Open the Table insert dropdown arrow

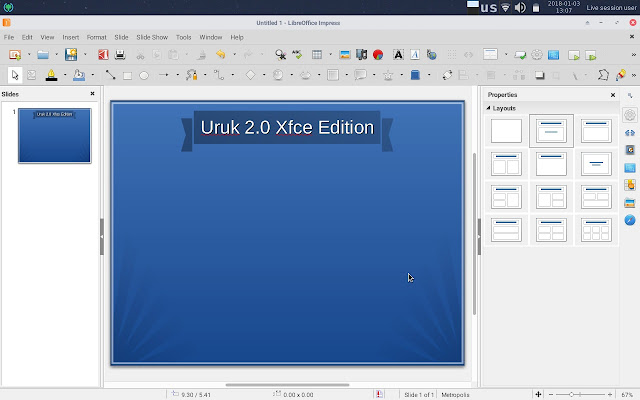(x=330, y=55)
